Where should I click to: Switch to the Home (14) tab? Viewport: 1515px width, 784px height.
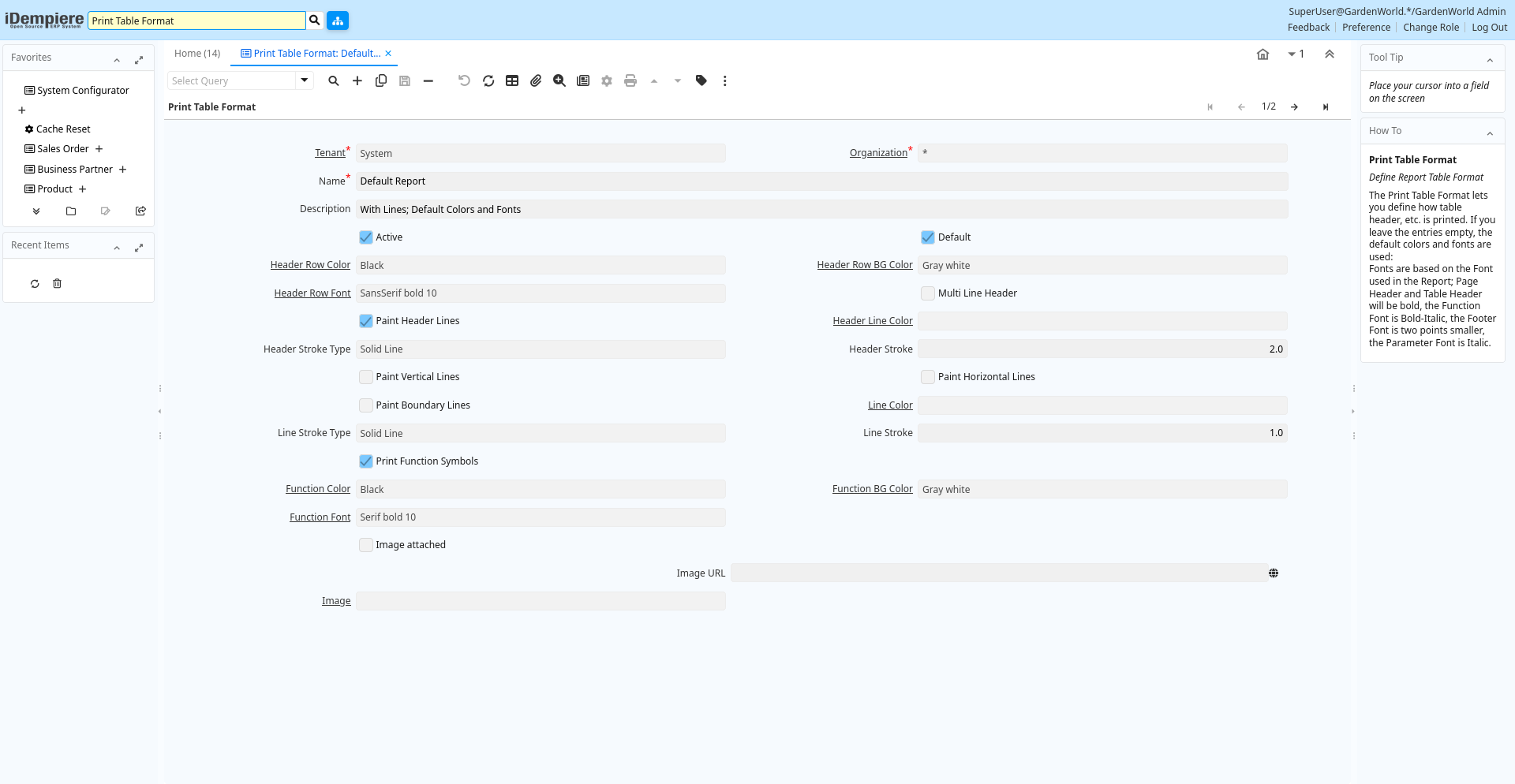[197, 54]
